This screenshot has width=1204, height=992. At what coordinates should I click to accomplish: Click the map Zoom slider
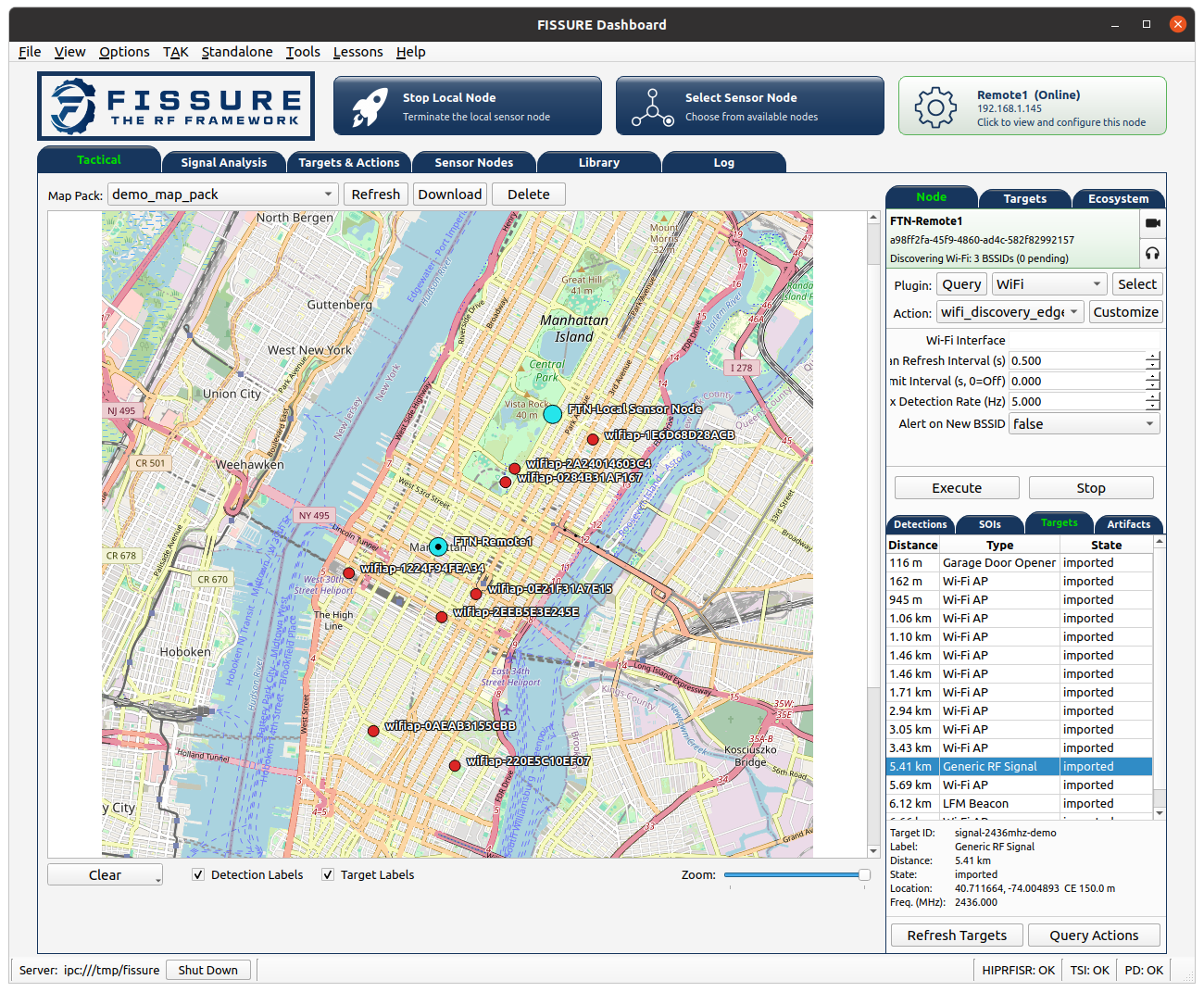[x=797, y=874]
